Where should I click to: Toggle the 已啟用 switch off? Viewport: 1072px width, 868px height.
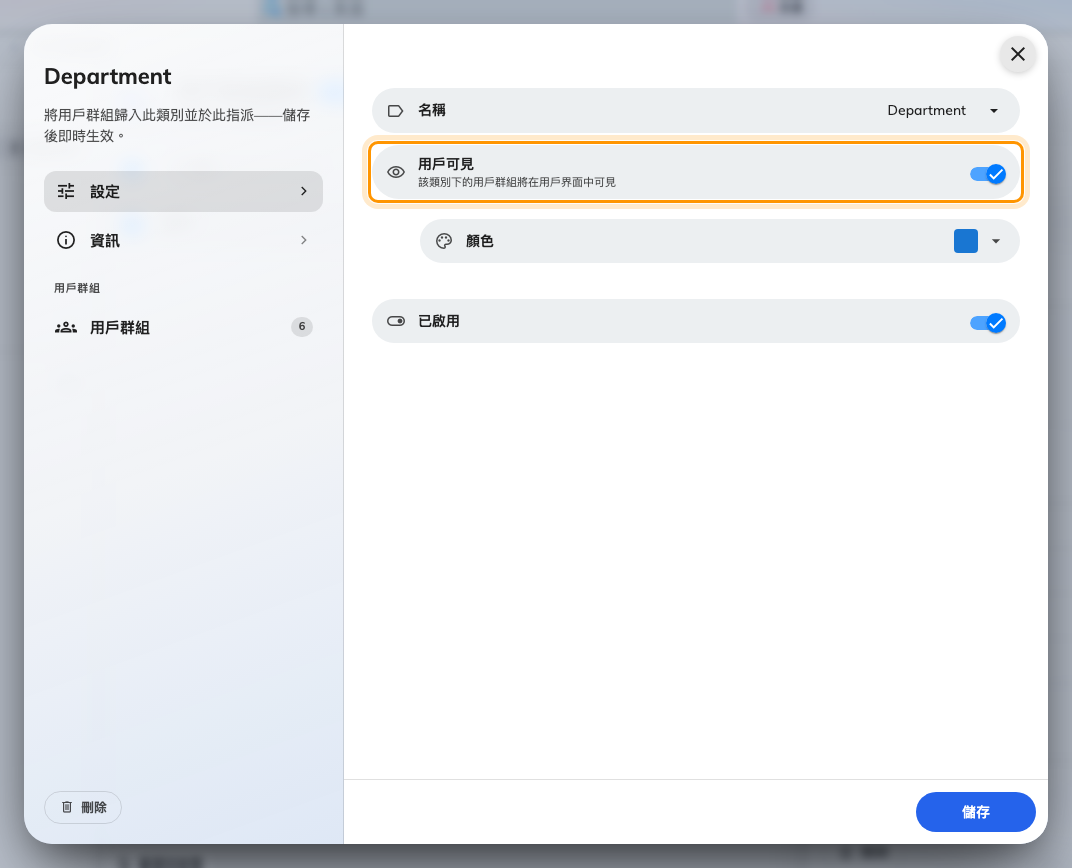(988, 323)
